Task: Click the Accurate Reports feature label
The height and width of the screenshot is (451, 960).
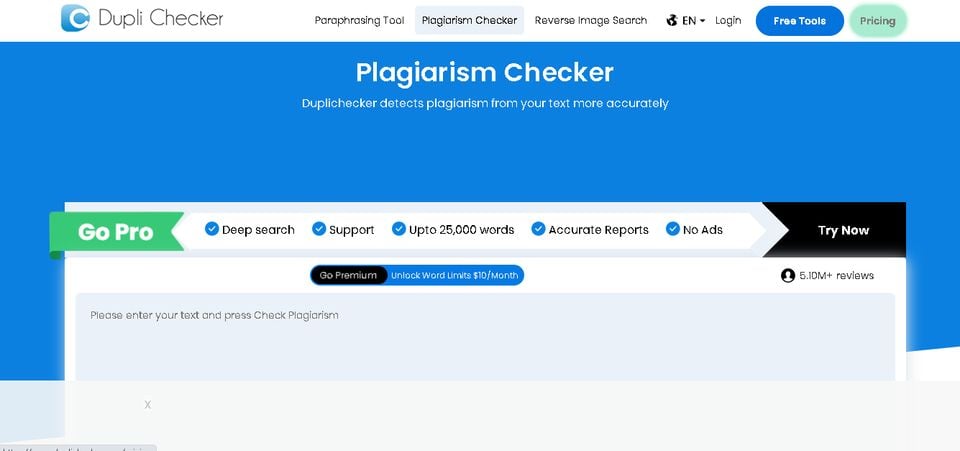Action: click(599, 230)
